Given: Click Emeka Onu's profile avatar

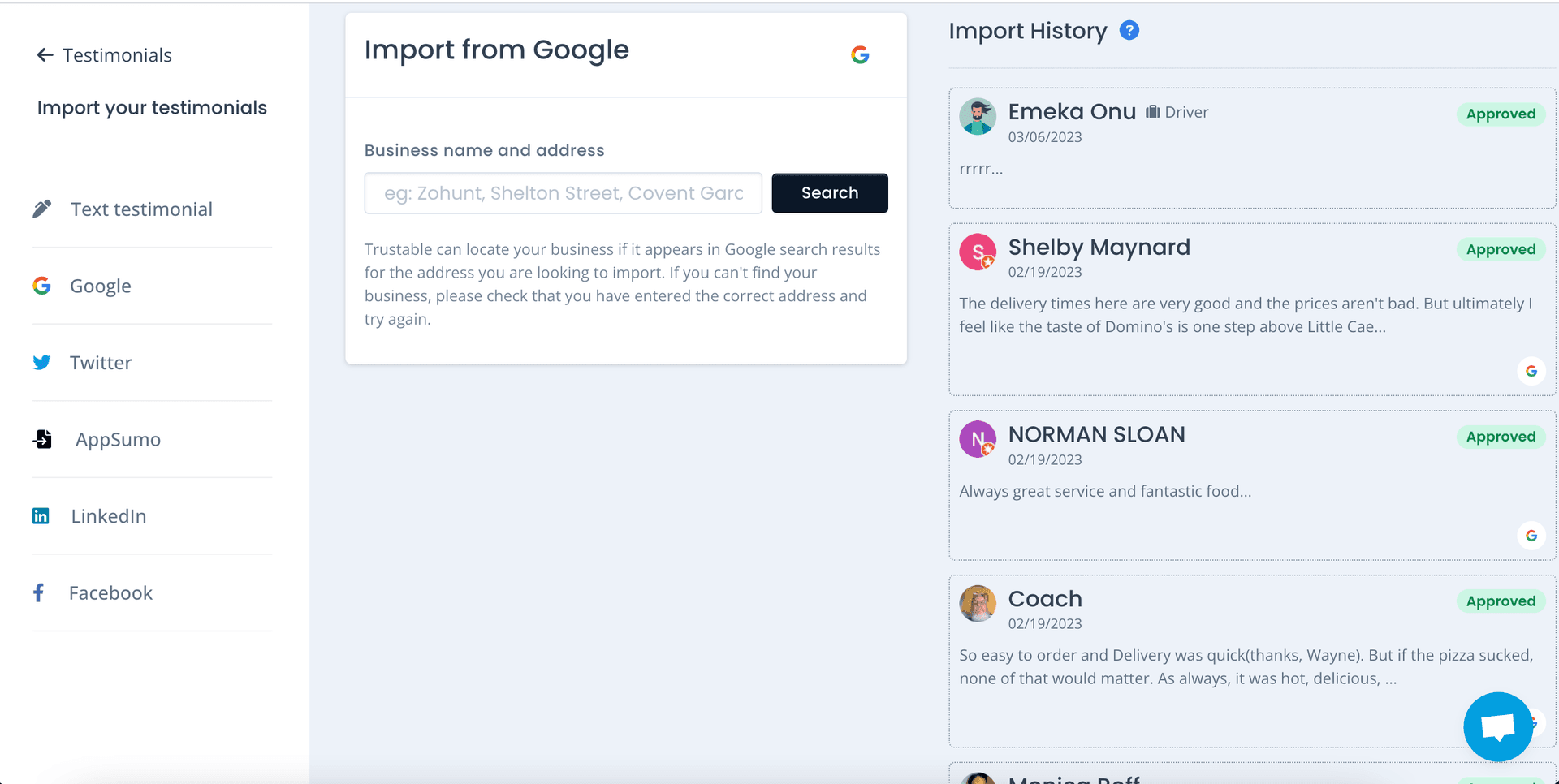Looking at the screenshot, I should click(x=978, y=117).
